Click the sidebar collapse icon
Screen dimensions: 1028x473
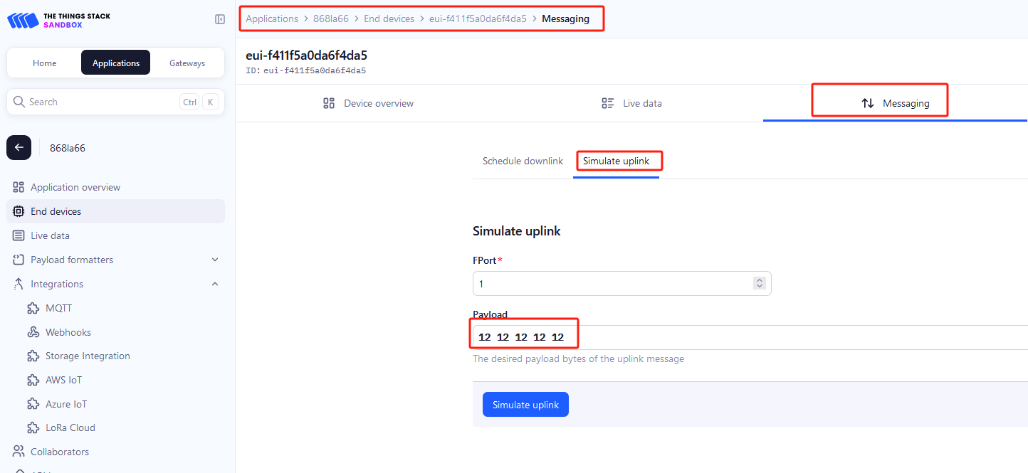(220, 19)
